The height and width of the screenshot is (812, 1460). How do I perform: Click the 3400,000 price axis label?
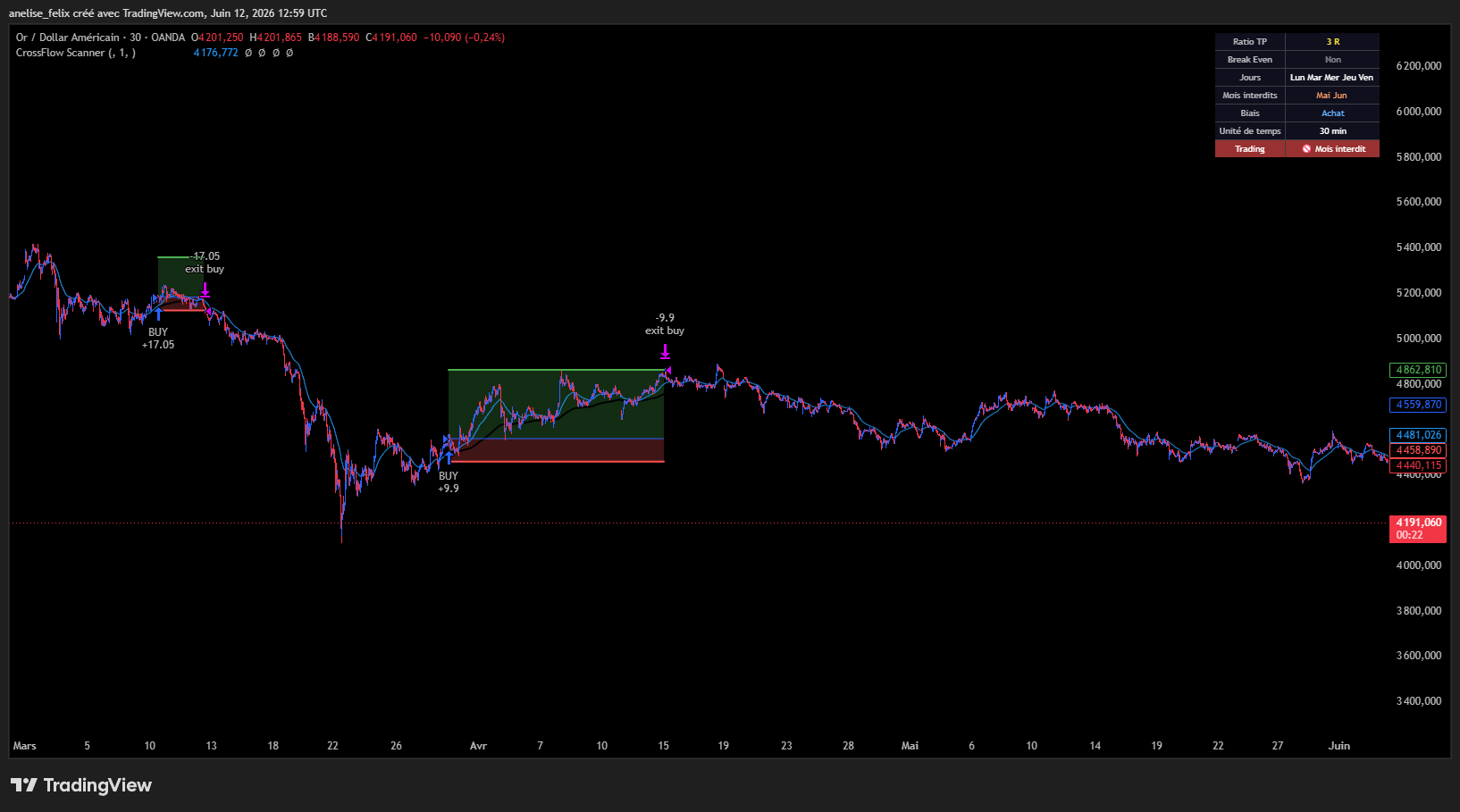tap(1419, 701)
